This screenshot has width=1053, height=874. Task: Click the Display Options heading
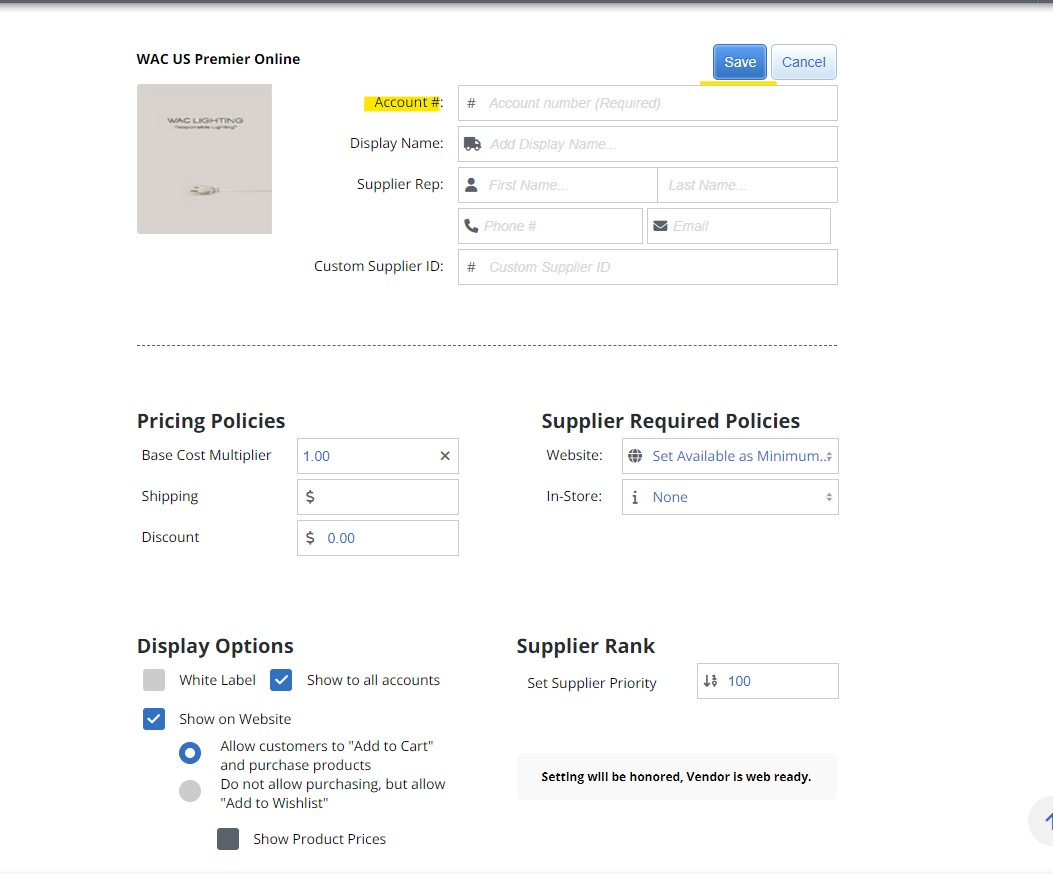[215, 646]
